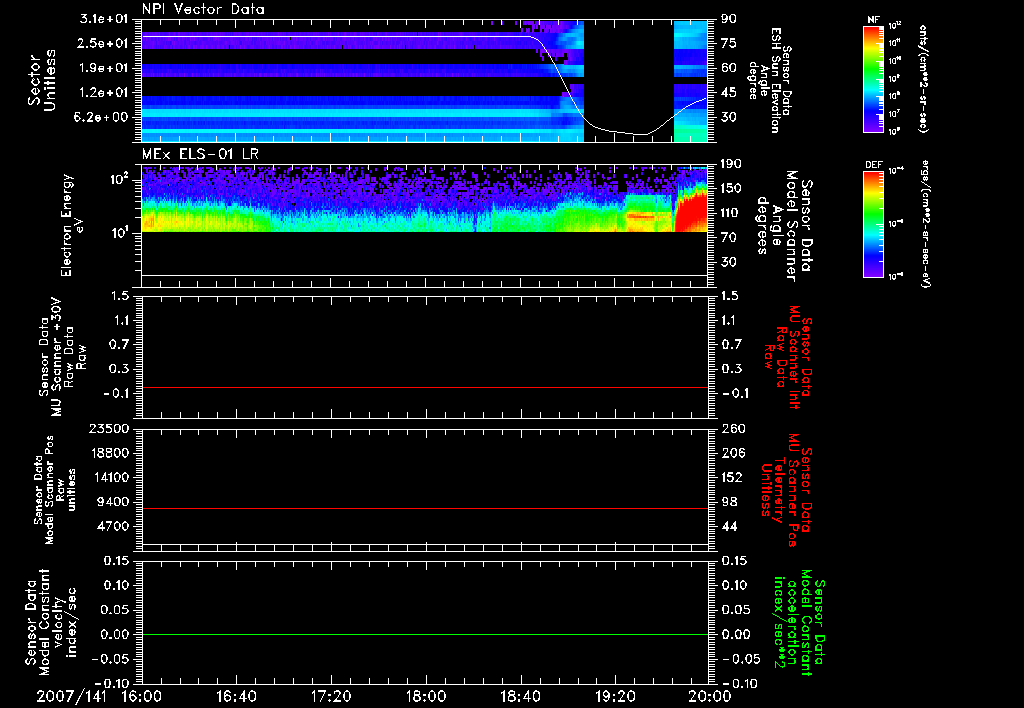Viewport: 1024px width, 708px height.
Task: Click the 18:40 time axis label
Action: 520,696
